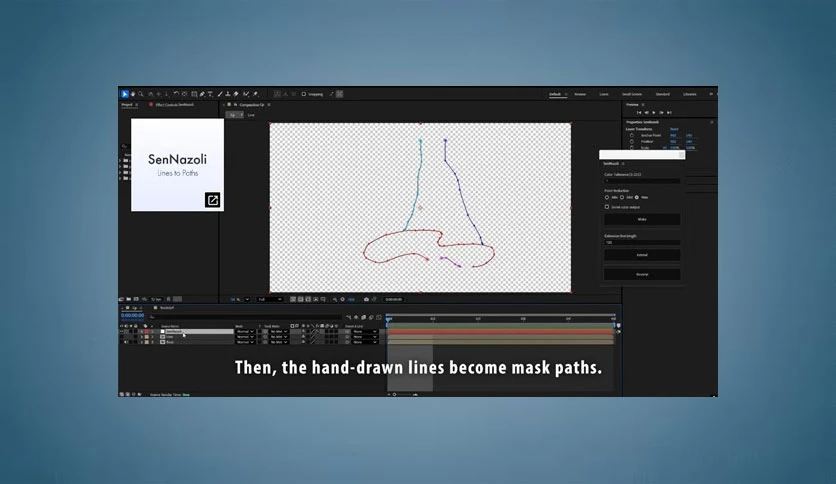Expand the Base layer properties
The width and height of the screenshot is (836, 484).
point(142,342)
